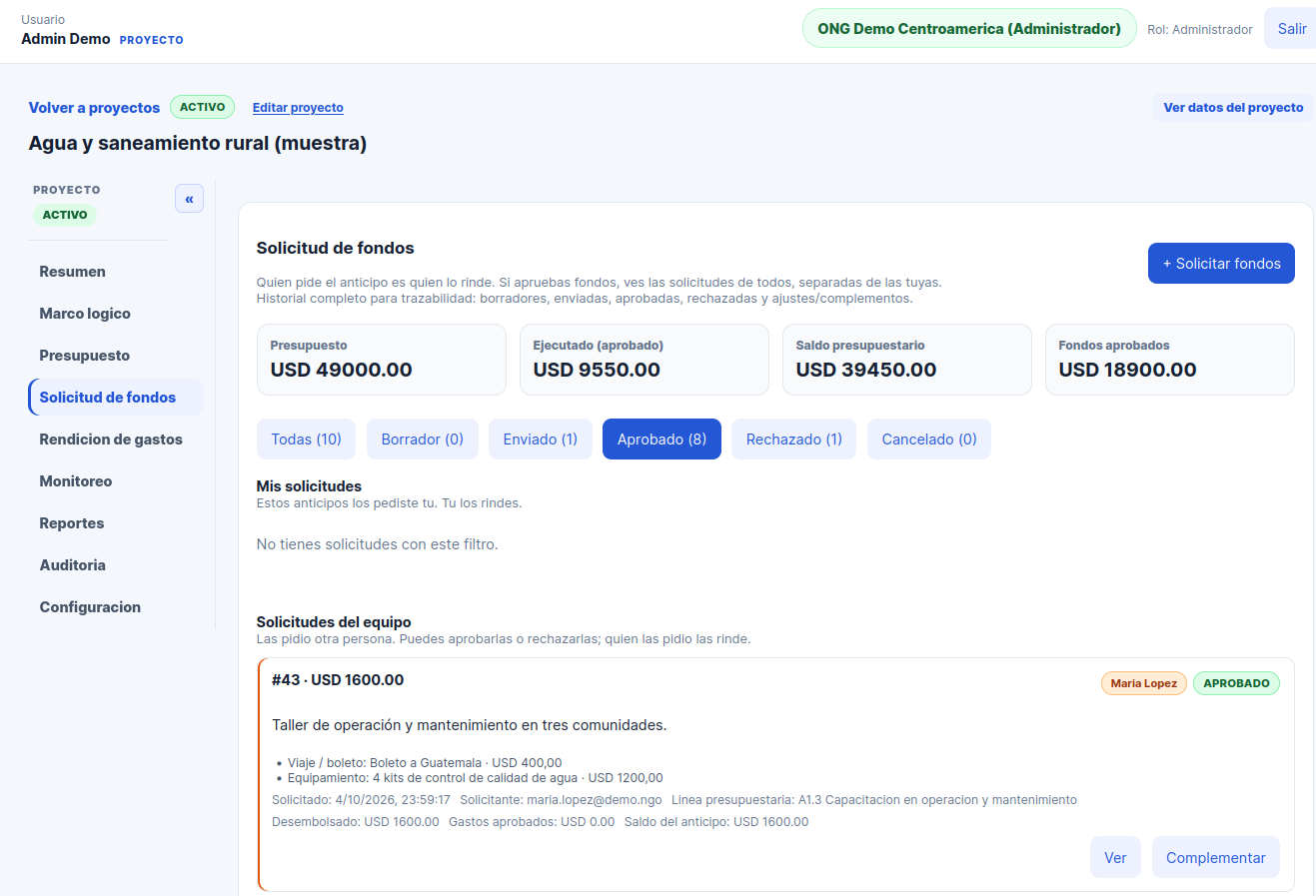Viewport: 1316px width, 896px height.
Task: Select the Aprobado (8) filter
Action: (x=661, y=440)
